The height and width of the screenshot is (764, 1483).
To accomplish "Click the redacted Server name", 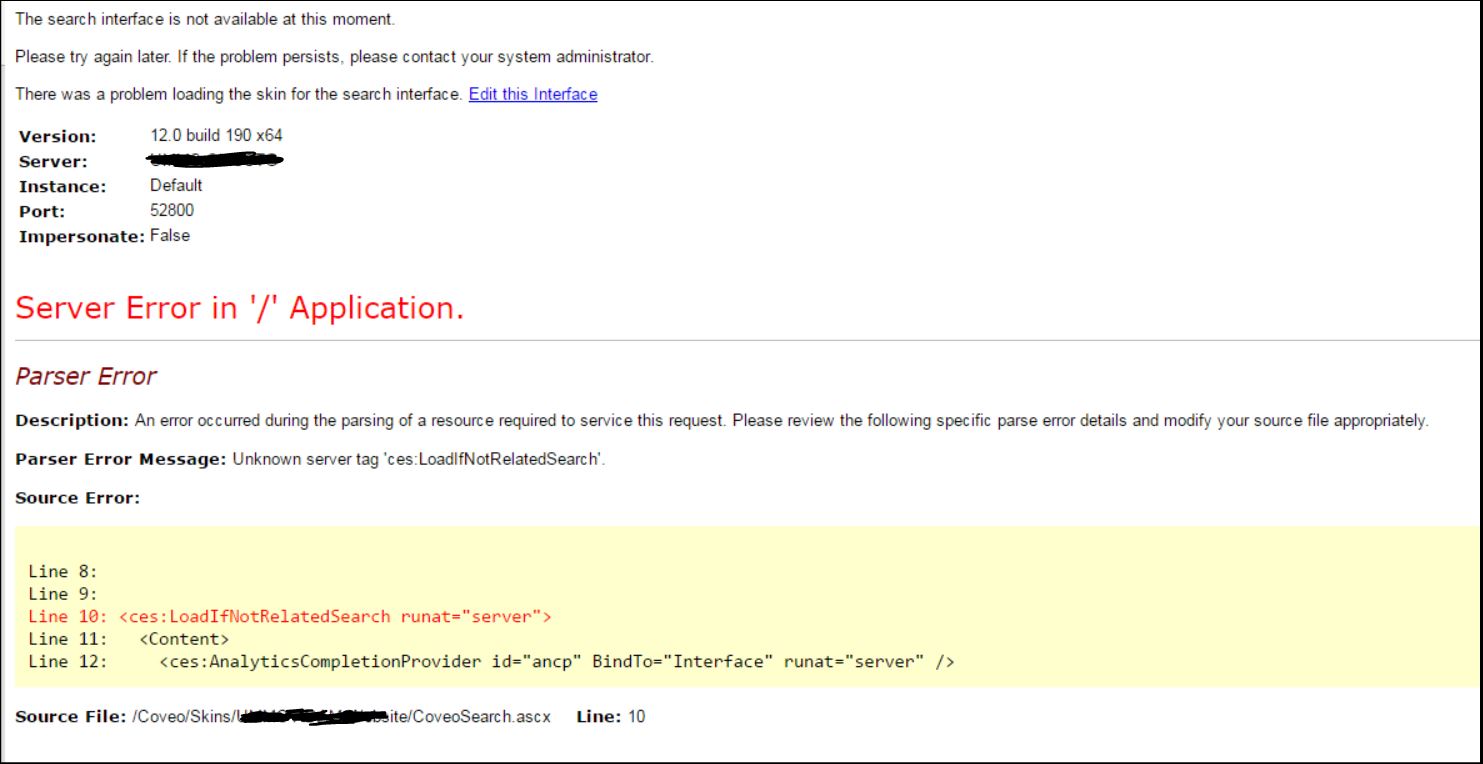I will pyautogui.click(x=214, y=160).
